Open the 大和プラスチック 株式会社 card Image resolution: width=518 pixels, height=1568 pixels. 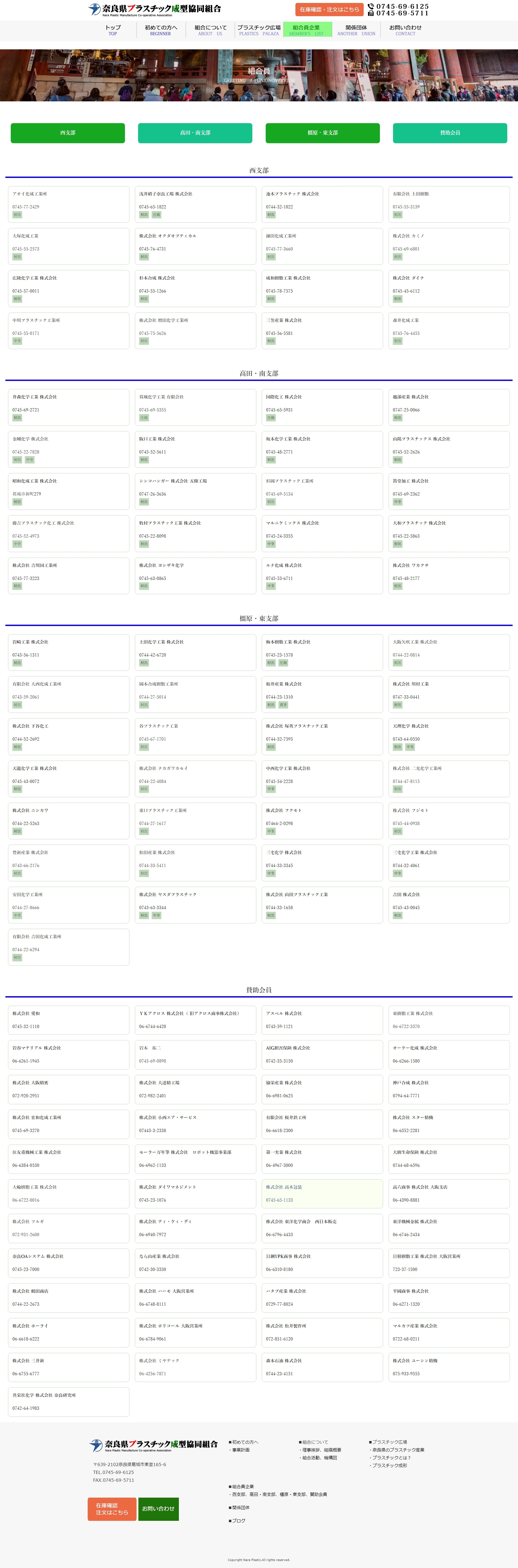[449, 533]
